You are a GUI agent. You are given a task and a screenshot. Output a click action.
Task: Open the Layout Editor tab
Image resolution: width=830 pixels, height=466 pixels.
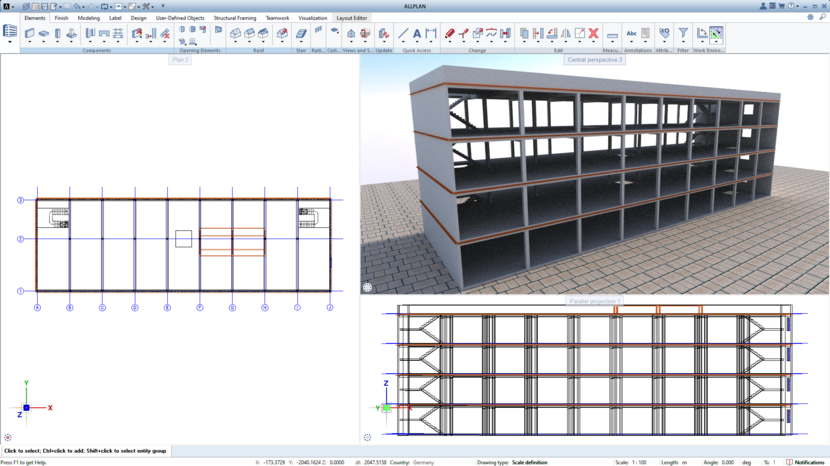point(351,18)
